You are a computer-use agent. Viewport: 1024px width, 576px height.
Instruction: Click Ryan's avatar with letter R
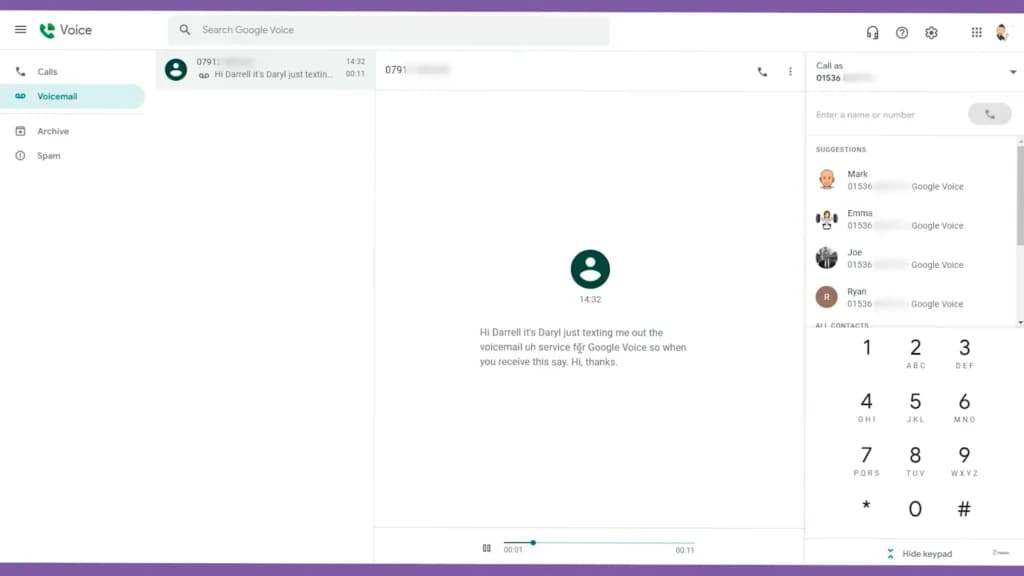point(827,297)
